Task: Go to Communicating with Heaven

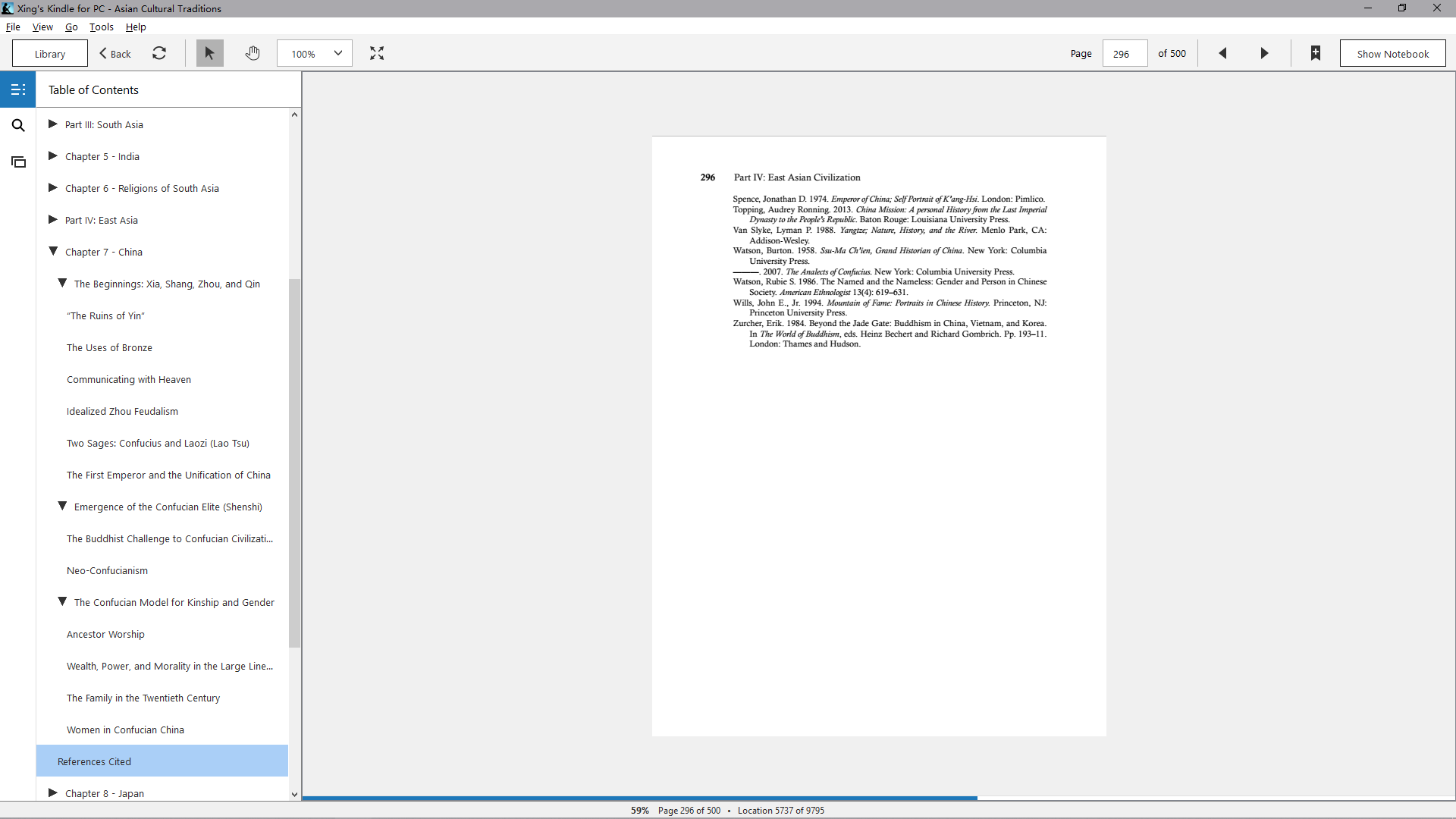Action: click(x=129, y=379)
